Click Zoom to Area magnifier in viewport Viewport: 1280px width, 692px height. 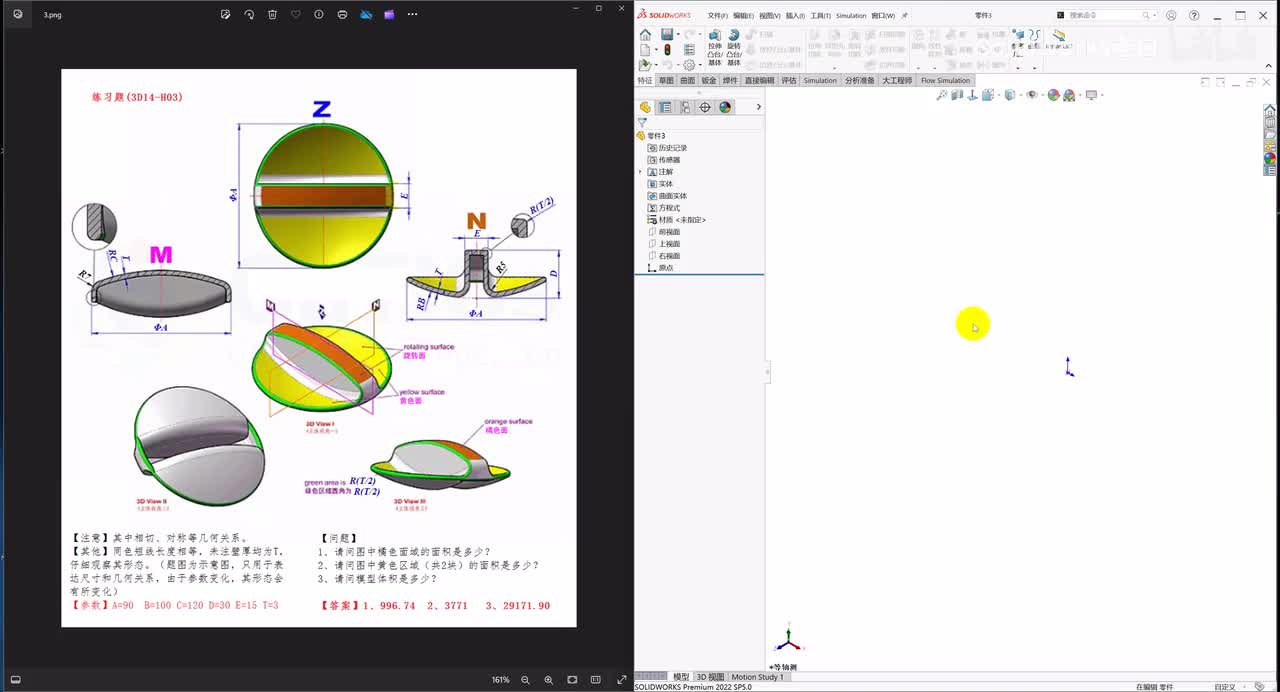[942, 95]
